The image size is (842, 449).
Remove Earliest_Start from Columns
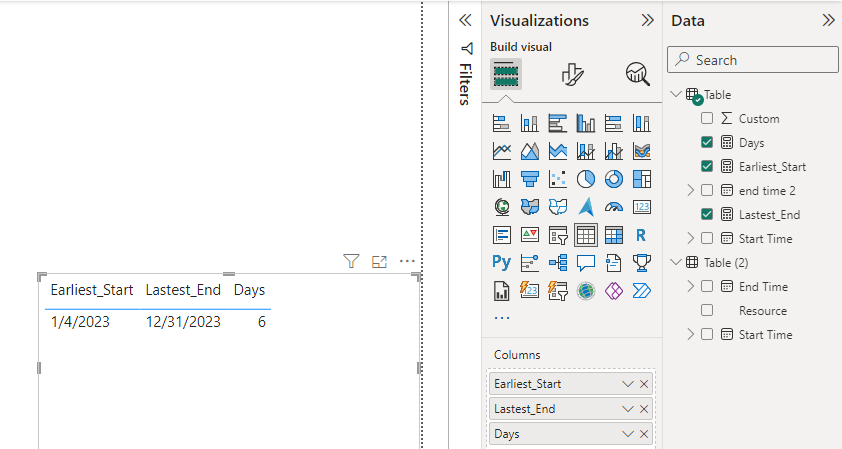644,384
